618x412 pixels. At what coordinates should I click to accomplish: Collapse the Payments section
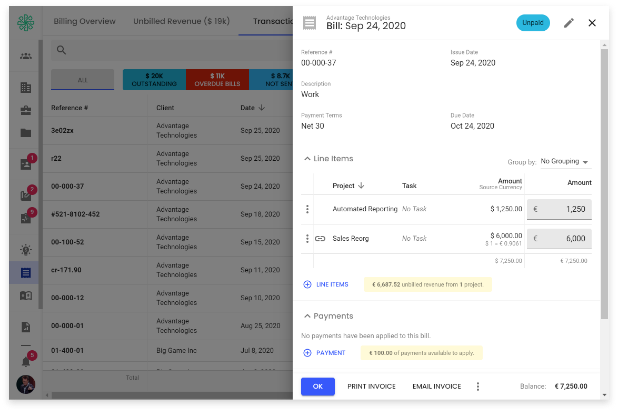pos(307,316)
